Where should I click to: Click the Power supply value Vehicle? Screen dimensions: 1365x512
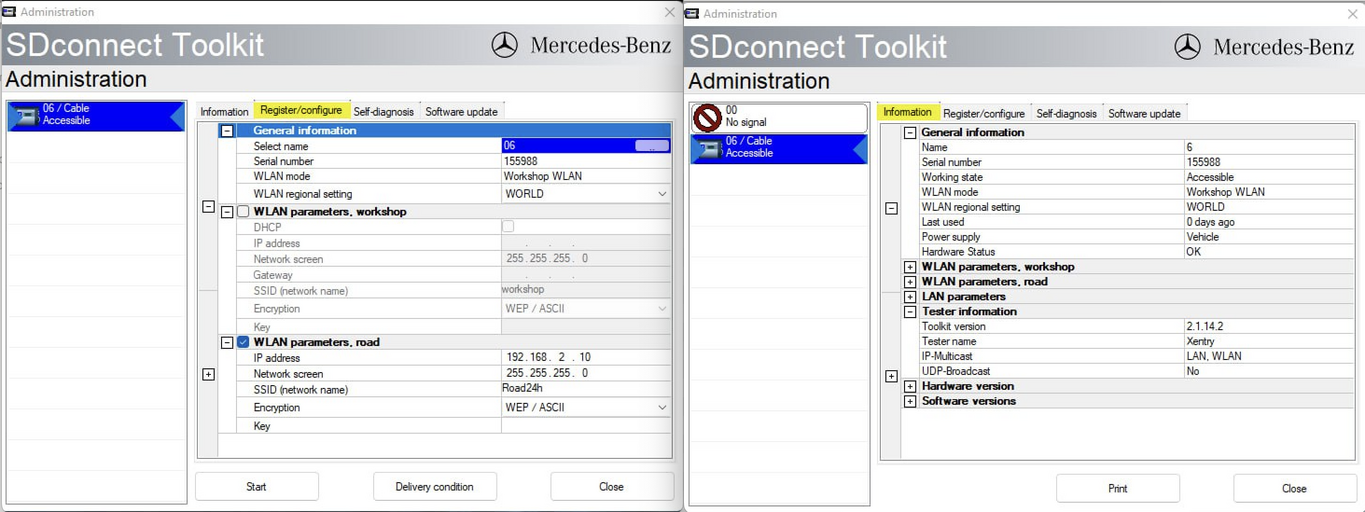(x=1269, y=237)
